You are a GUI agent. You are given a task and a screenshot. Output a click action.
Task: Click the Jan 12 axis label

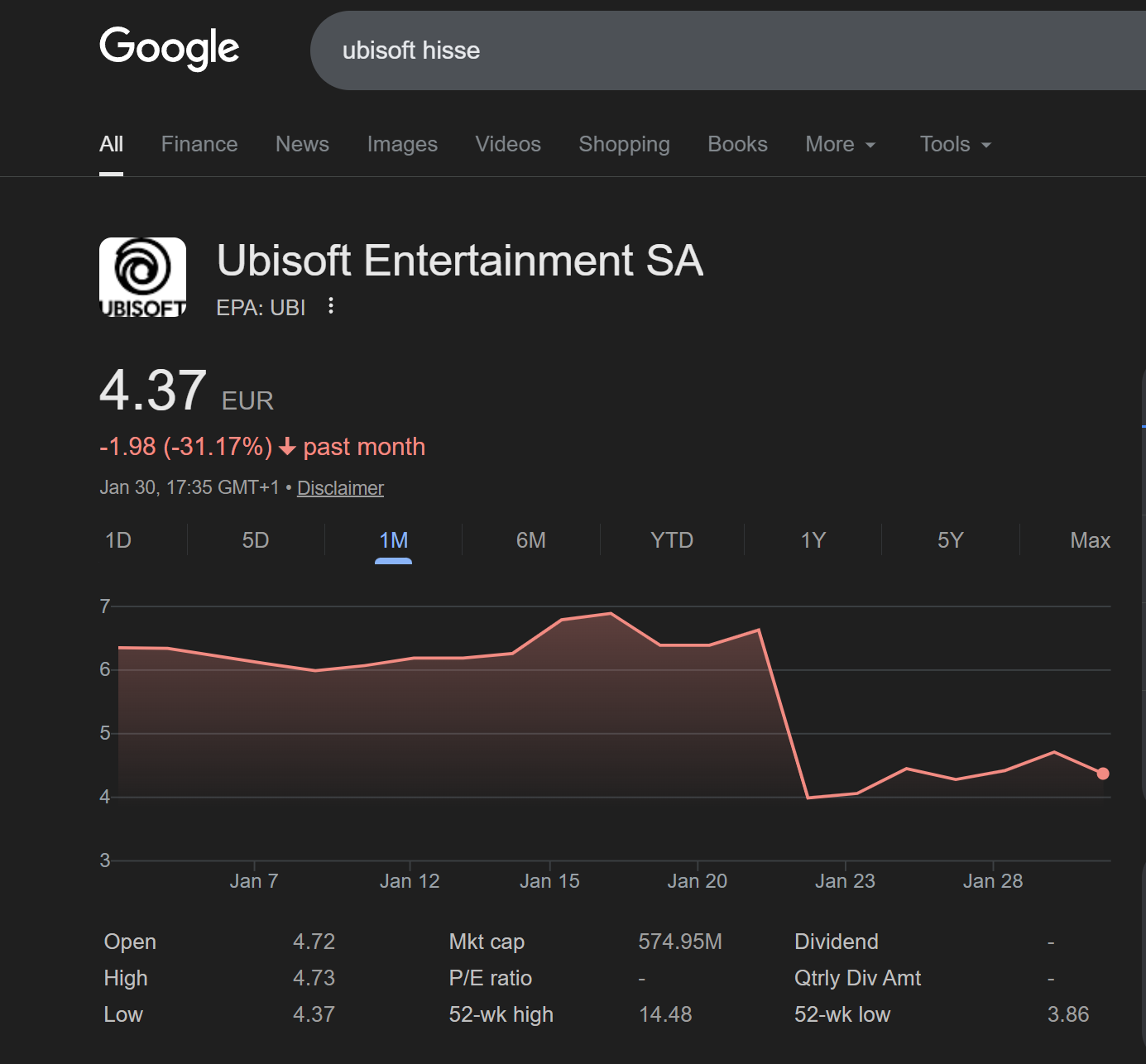click(410, 881)
